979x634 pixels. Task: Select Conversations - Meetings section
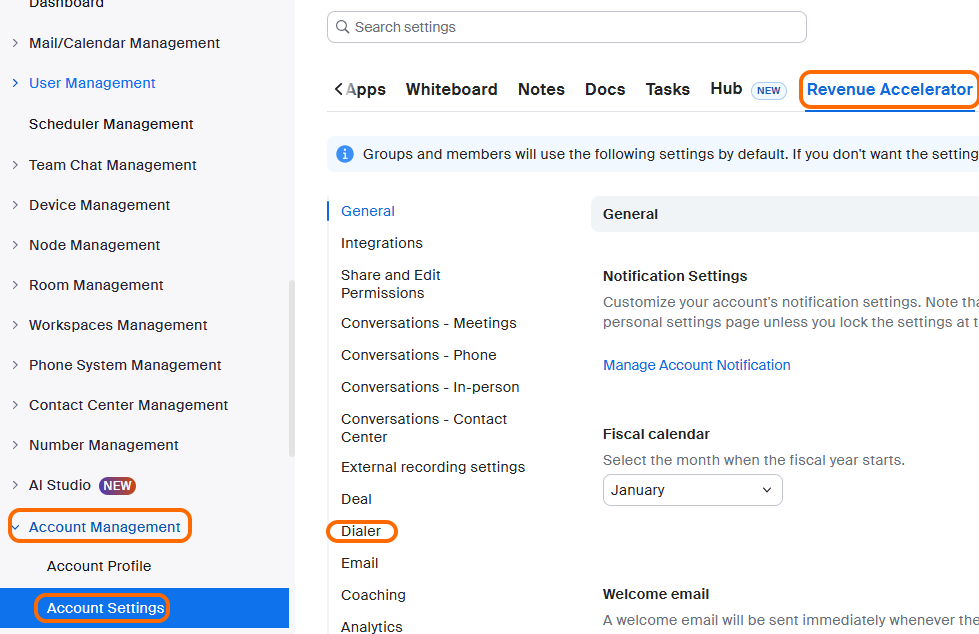point(428,323)
